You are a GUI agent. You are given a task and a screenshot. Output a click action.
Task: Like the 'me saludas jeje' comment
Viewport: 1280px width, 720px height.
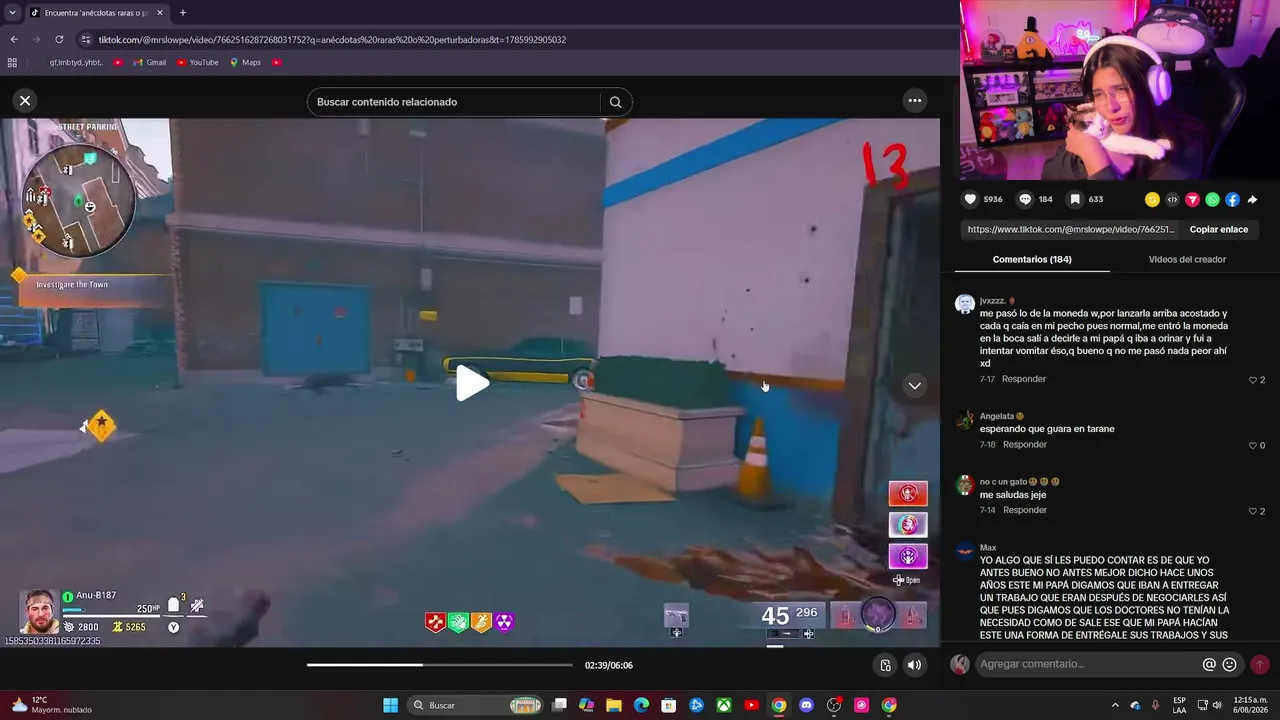(x=1252, y=511)
